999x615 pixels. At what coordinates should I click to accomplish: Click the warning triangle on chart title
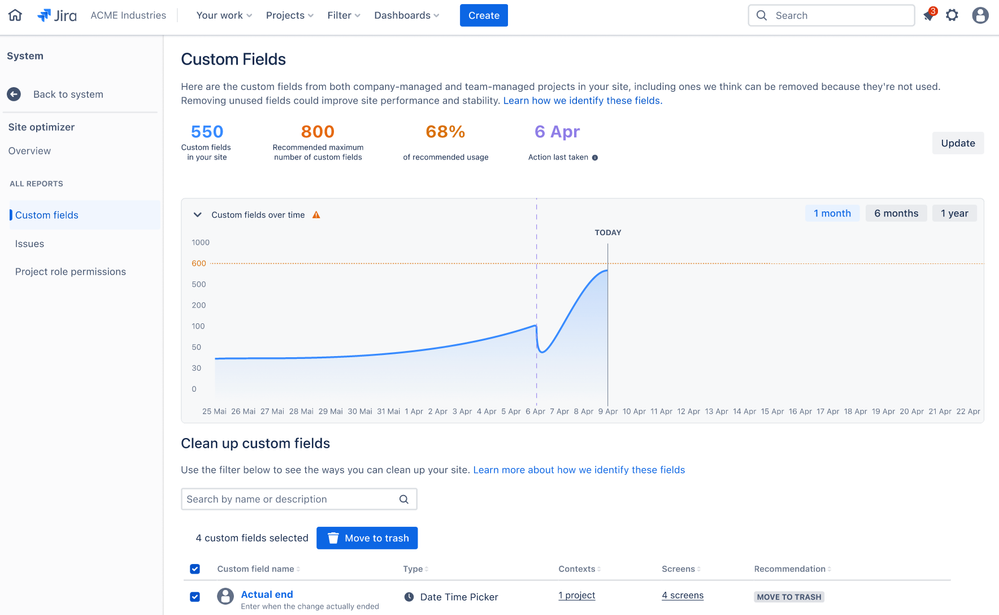point(316,215)
